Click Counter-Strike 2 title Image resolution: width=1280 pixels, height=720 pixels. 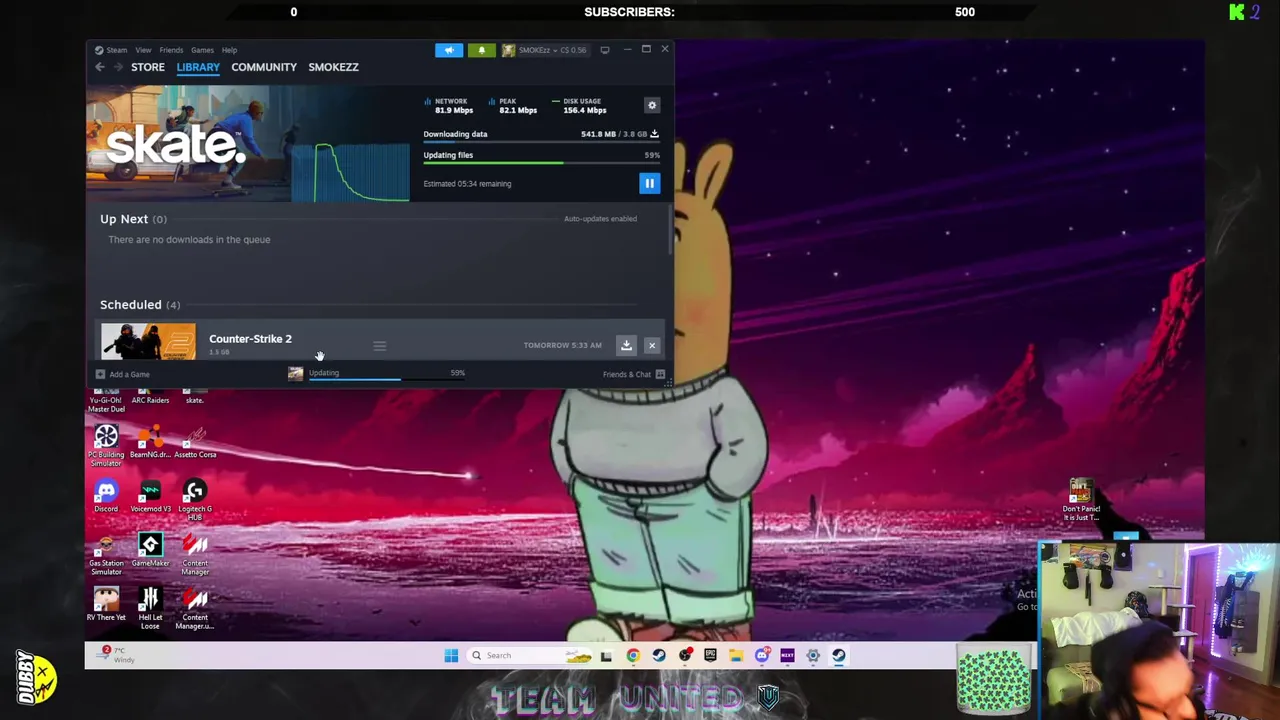click(250, 339)
